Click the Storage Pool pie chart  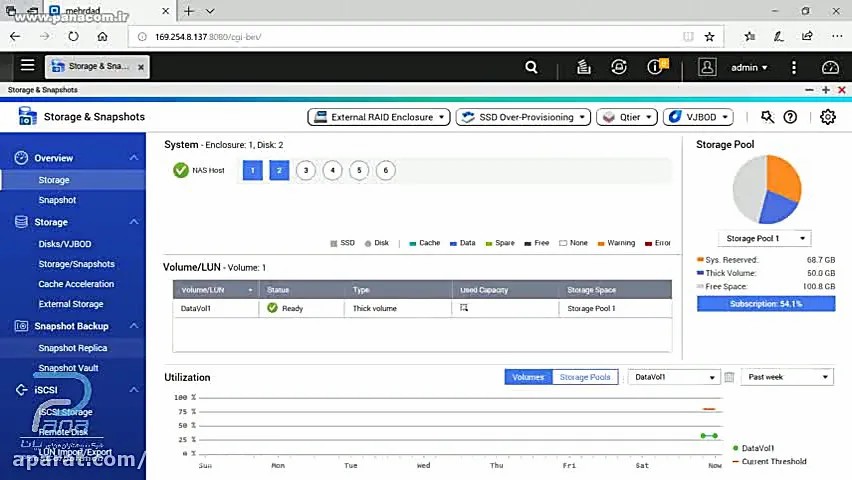pyautogui.click(x=767, y=189)
